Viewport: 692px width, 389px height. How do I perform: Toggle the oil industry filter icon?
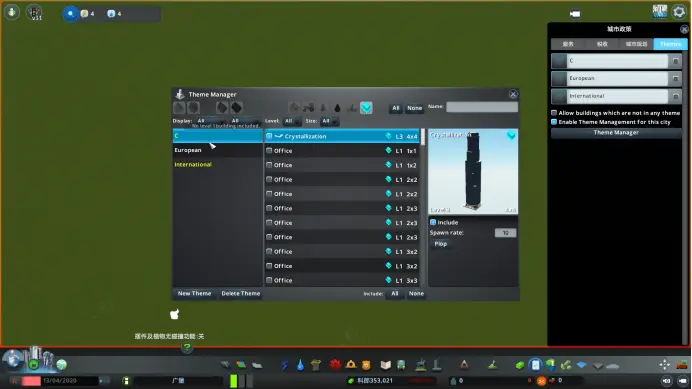click(x=337, y=108)
